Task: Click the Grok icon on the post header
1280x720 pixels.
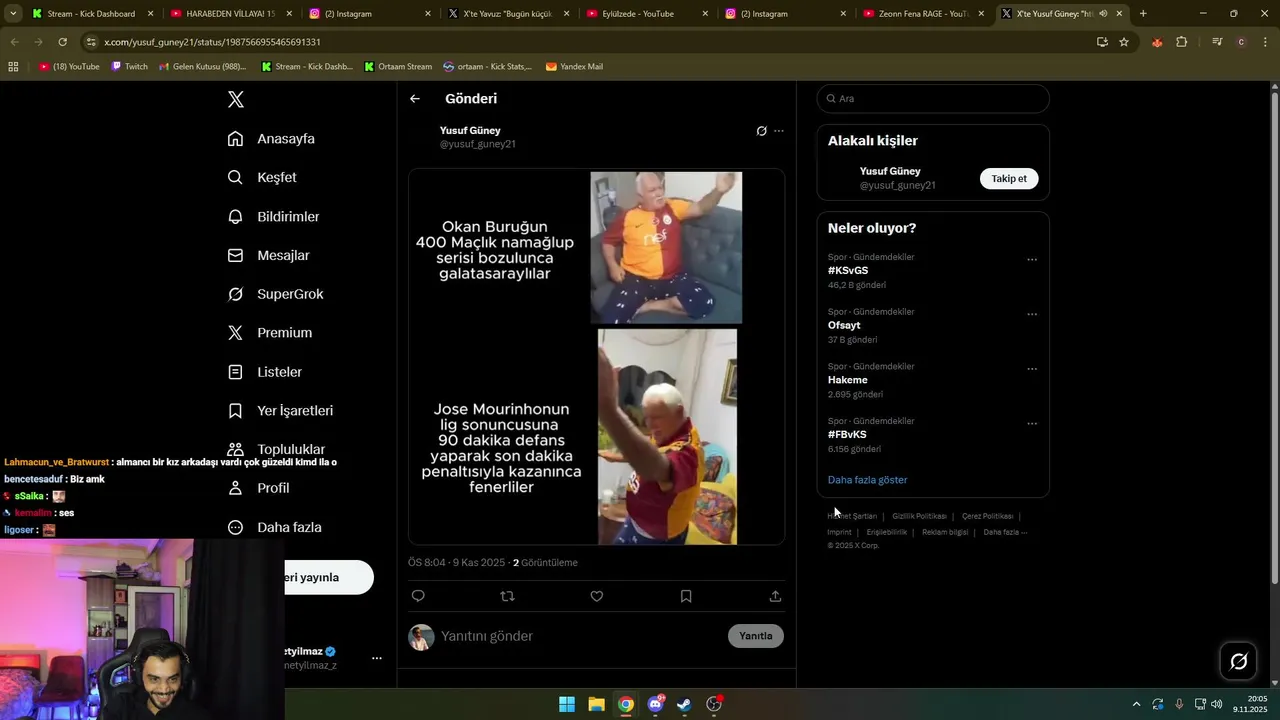Action: 761,131
